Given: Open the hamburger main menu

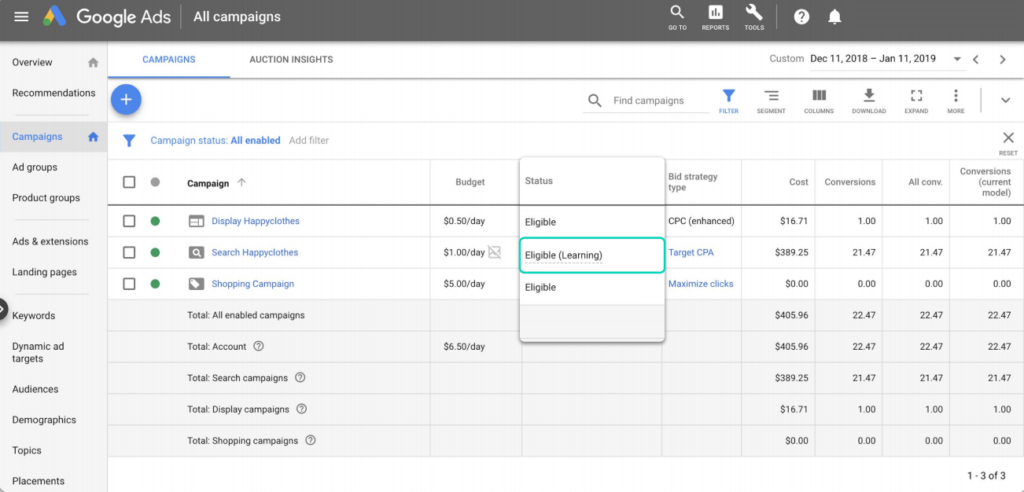Looking at the screenshot, I should click(x=22, y=16).
